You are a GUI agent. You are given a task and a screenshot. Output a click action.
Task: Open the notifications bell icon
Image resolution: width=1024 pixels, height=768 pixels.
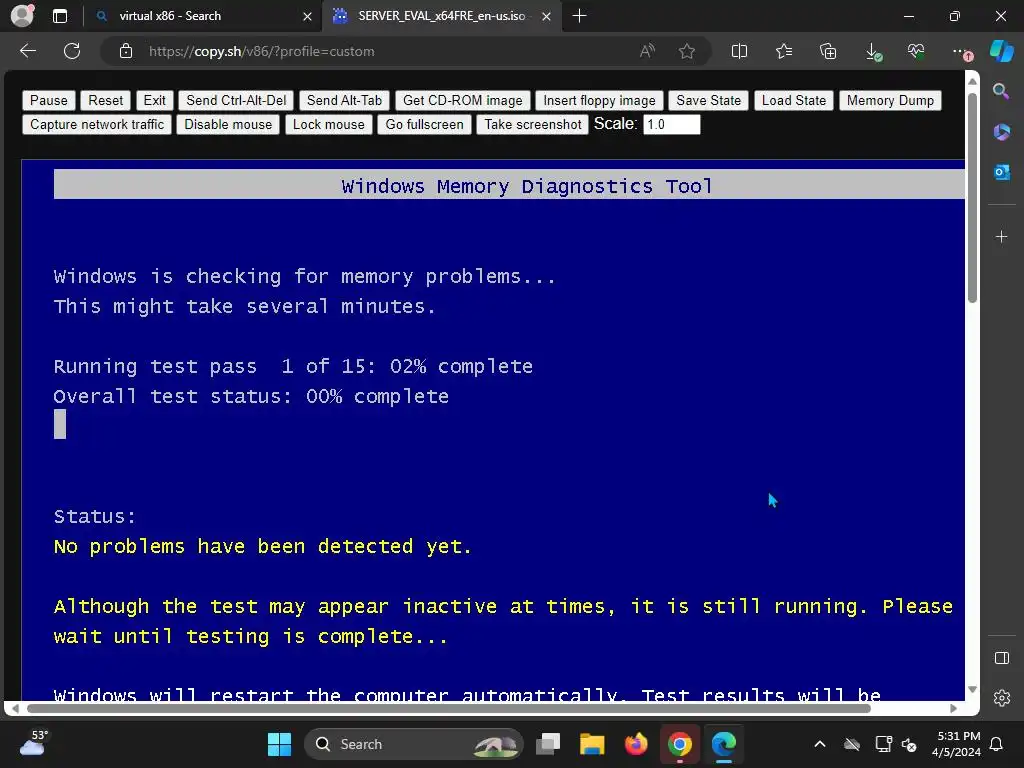996,744
